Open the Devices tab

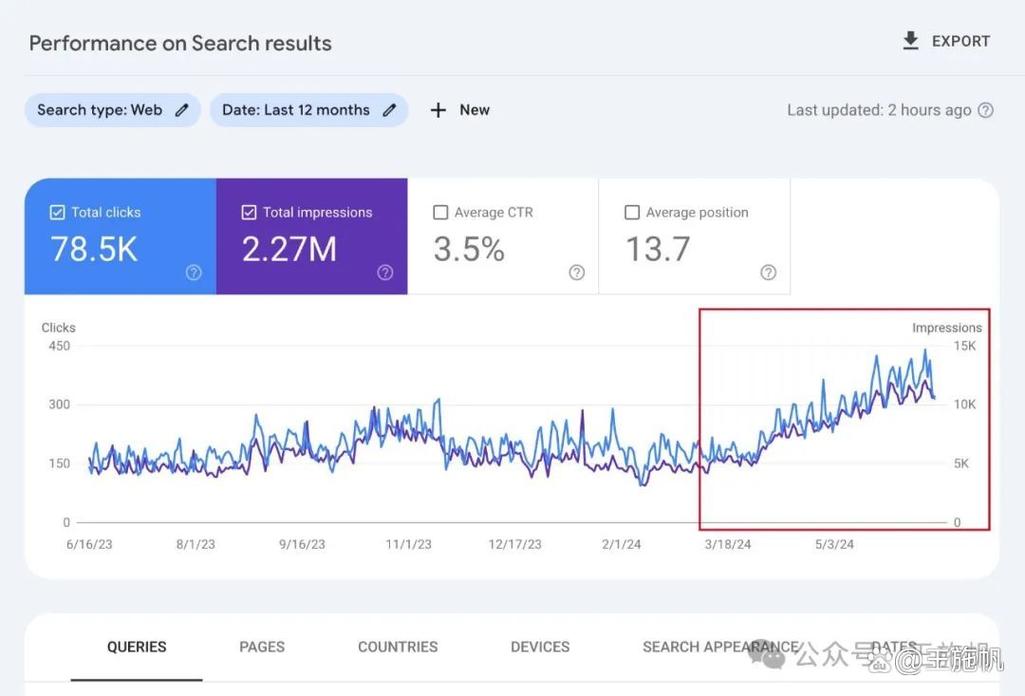click(540, 647)
